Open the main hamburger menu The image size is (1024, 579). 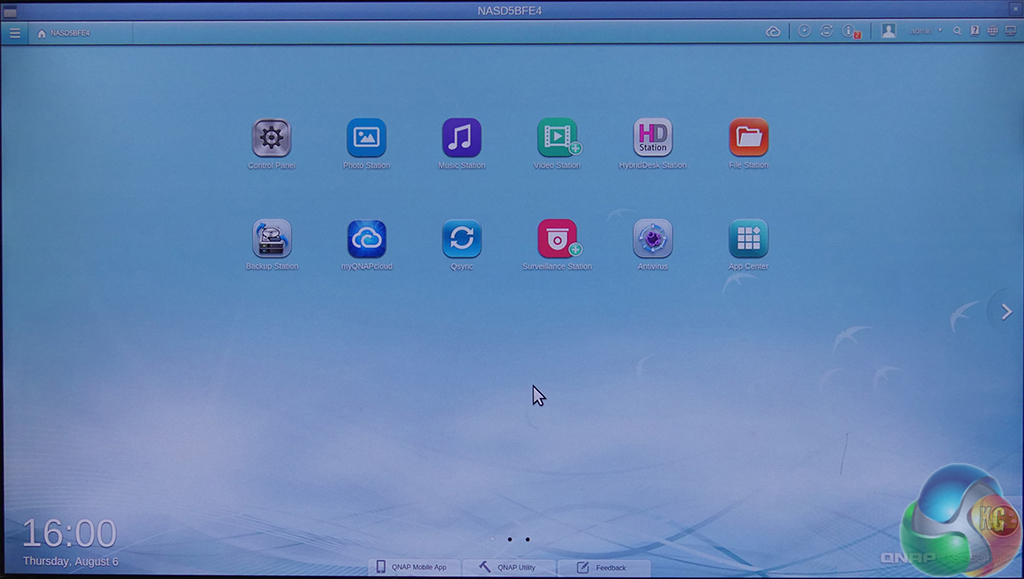tap(14, 33)
